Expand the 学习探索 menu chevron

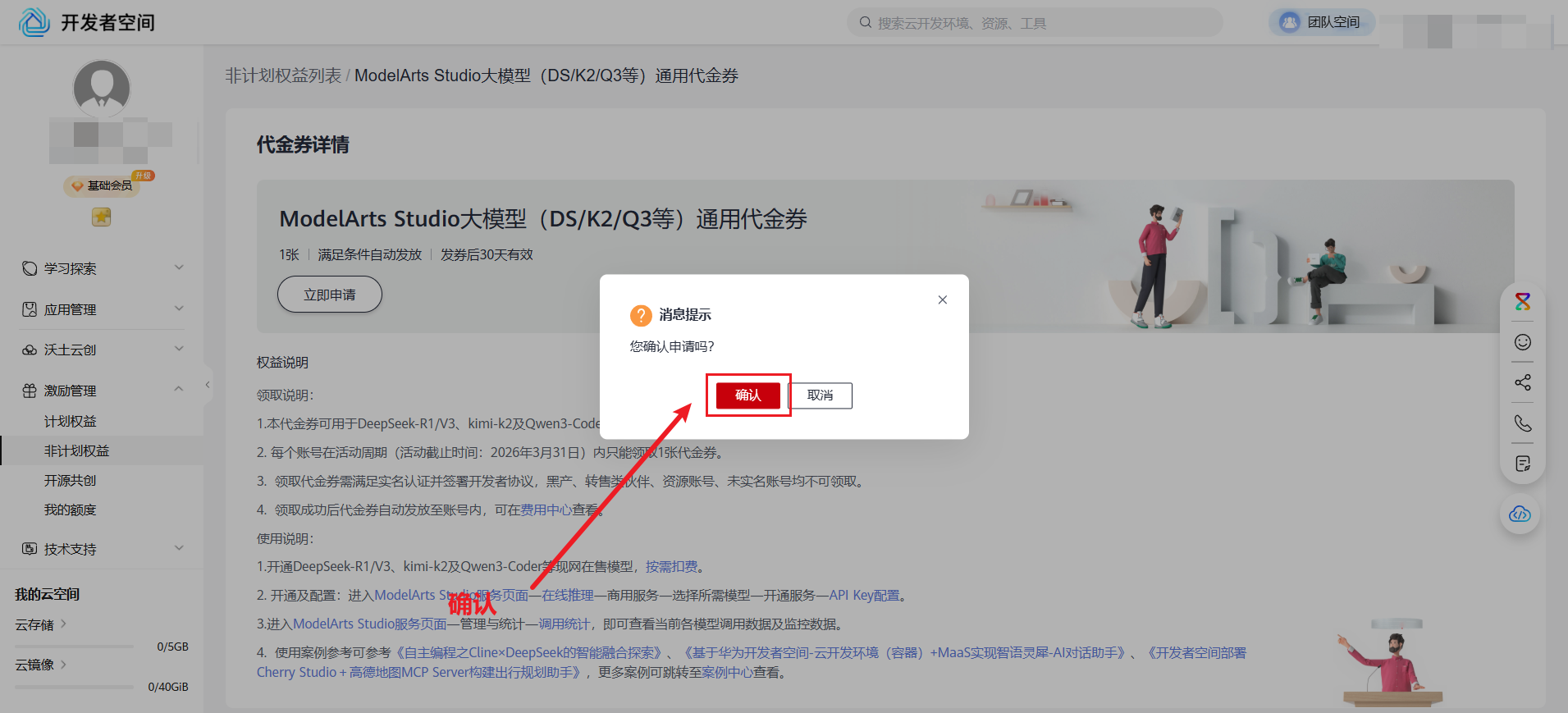click(179, 267)
